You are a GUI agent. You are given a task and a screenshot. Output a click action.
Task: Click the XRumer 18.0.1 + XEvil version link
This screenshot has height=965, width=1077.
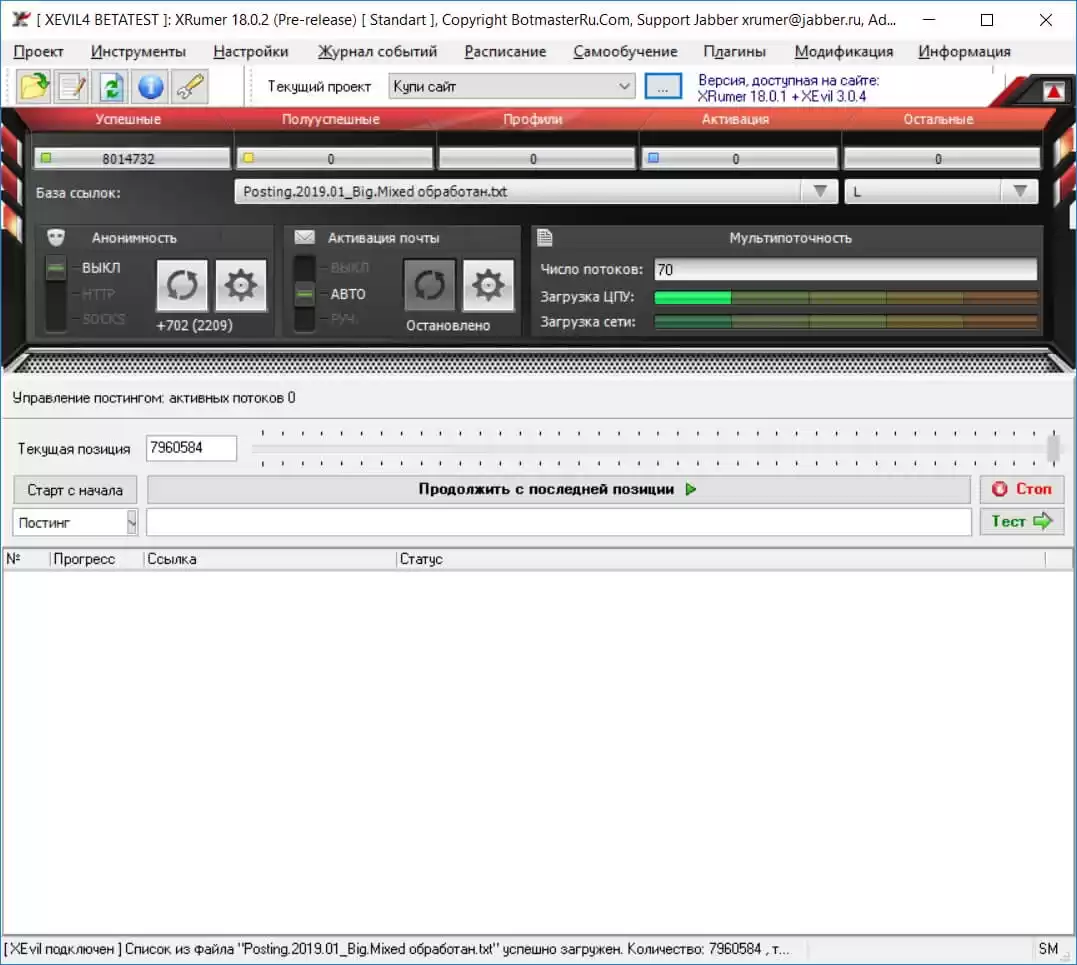[x=782, y=96]
